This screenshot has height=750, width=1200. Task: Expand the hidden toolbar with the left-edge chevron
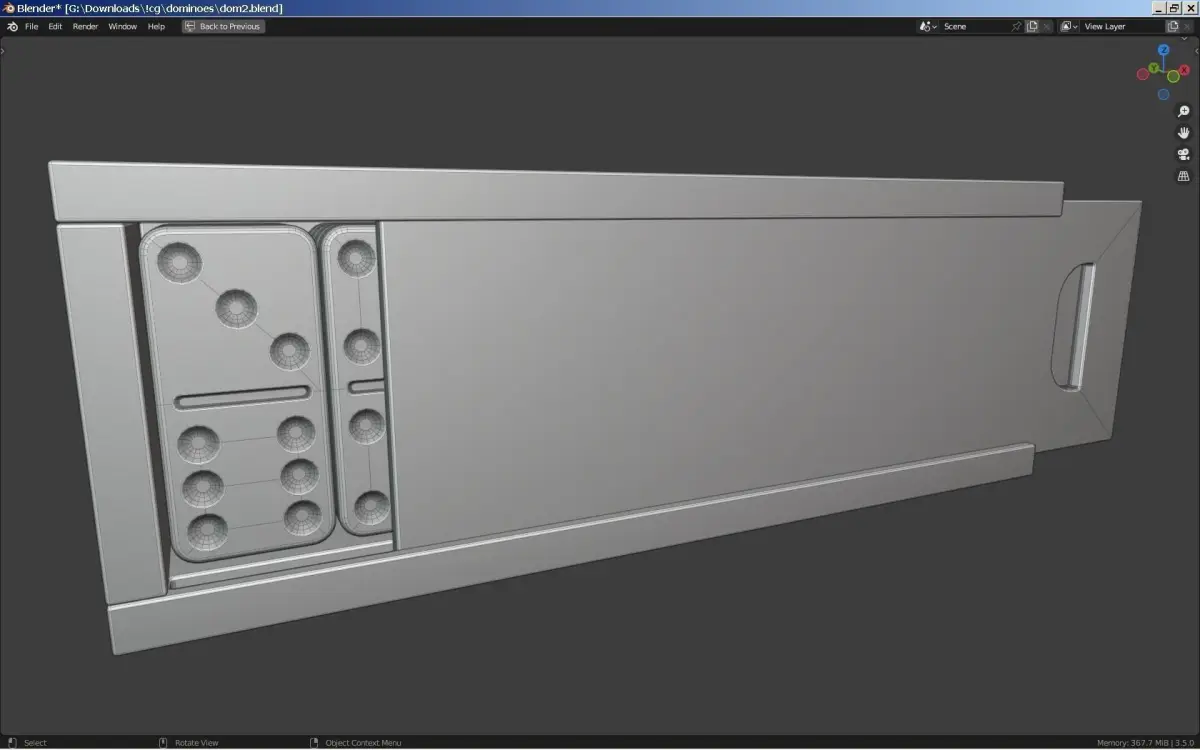3,49
